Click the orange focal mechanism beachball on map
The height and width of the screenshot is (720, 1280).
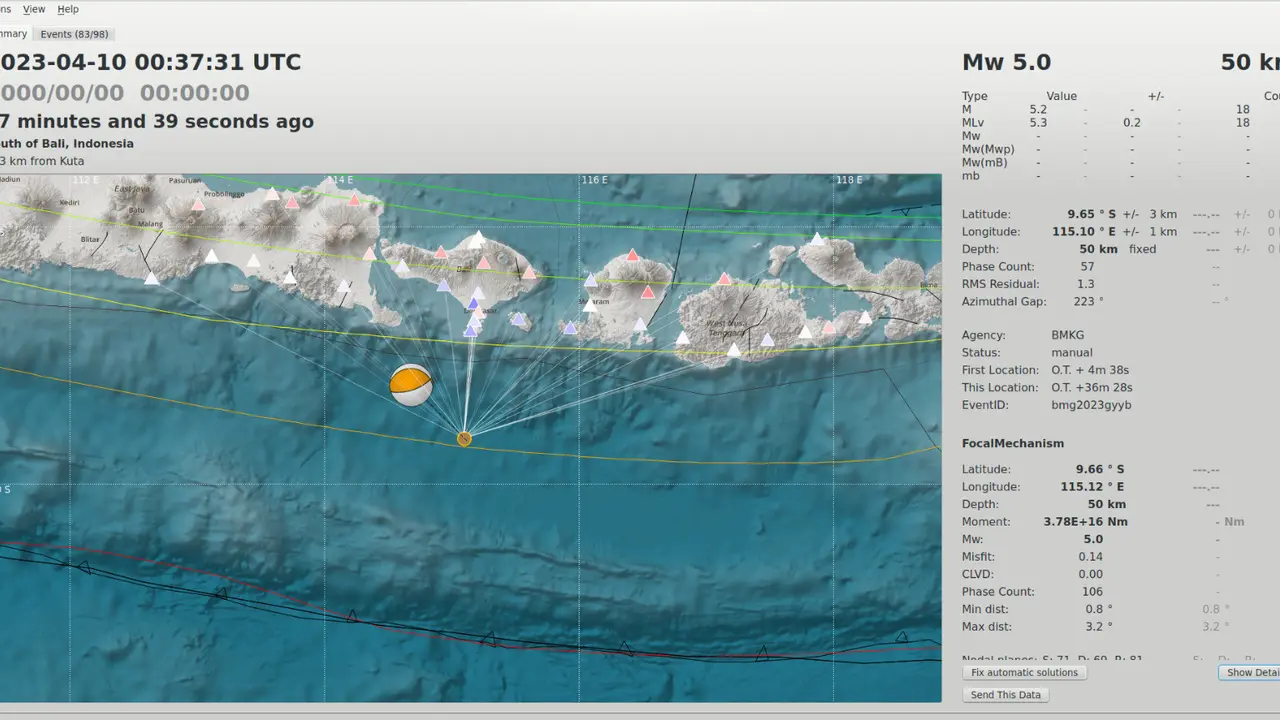(x=411, y=385)
